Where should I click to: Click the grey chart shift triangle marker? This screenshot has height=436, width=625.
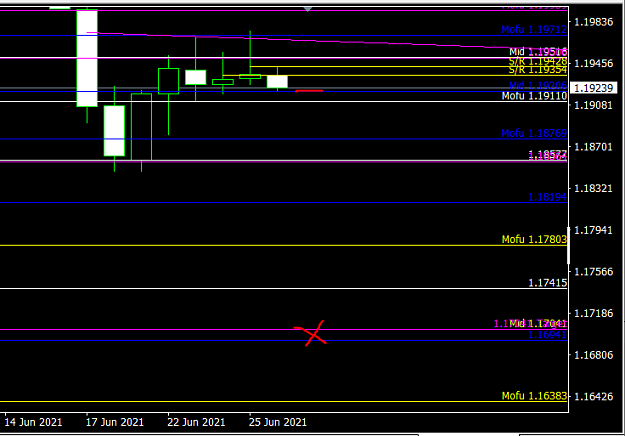coord(307,9)
